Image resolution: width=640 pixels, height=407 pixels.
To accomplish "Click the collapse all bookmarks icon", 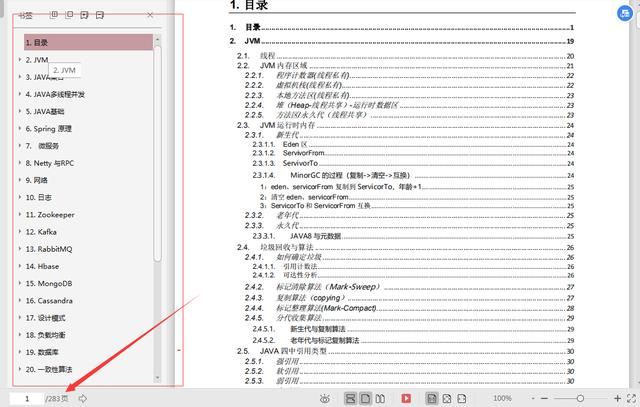I will point(69,15).
